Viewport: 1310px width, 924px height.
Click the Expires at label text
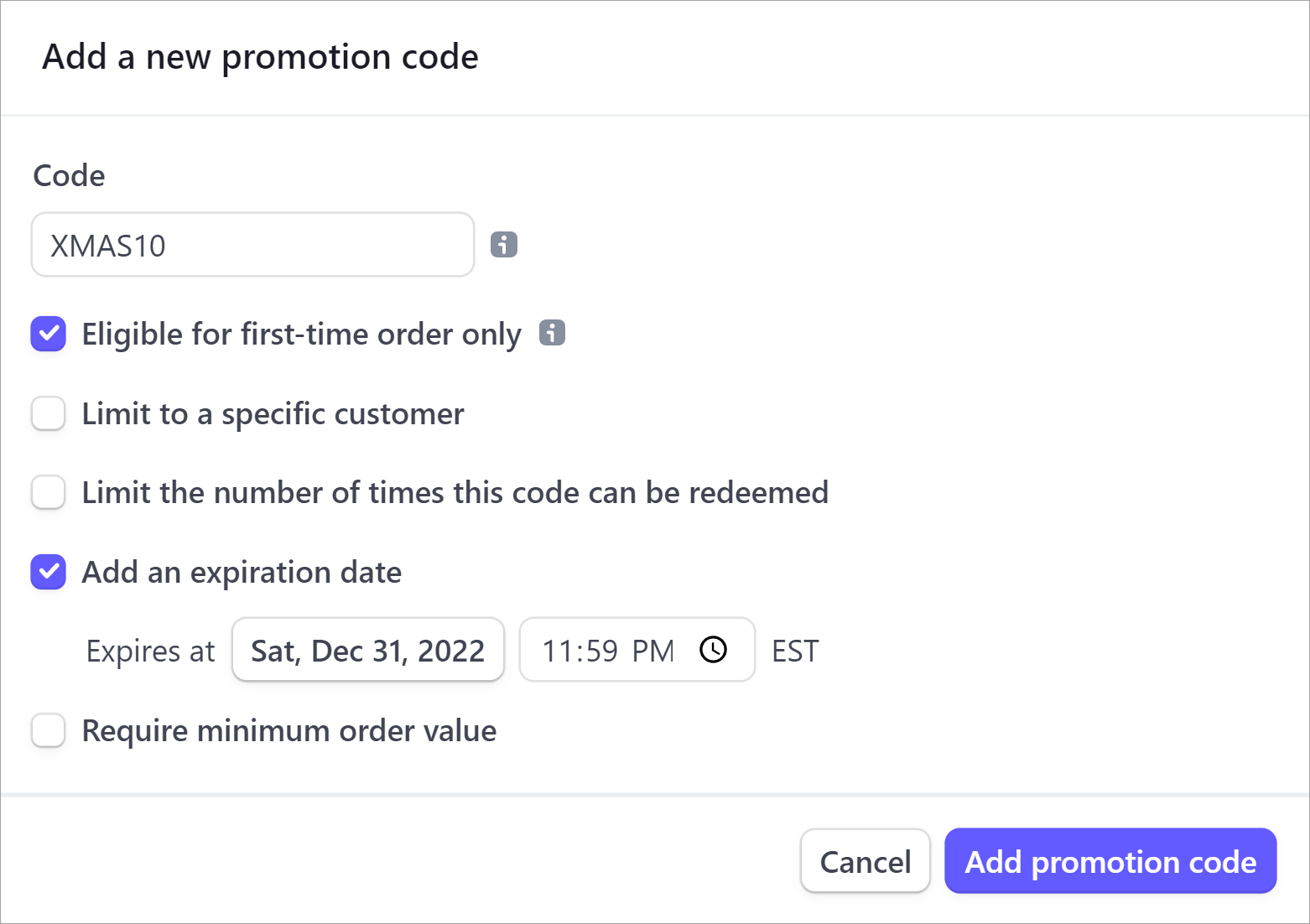pyautogui.click(x=150, y=651)
